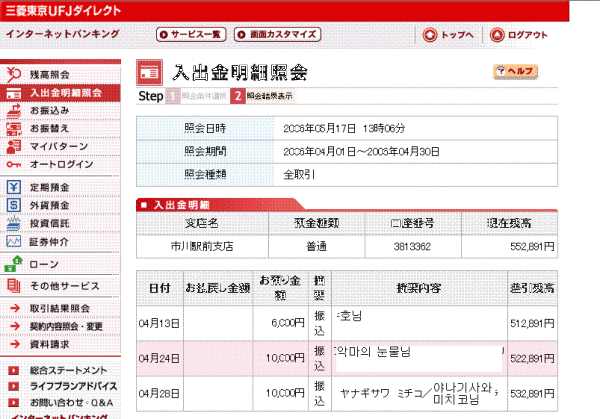Click the お振込み transfer icon
This screenshot has height=419, width=600.
click(x=14, y=111)
